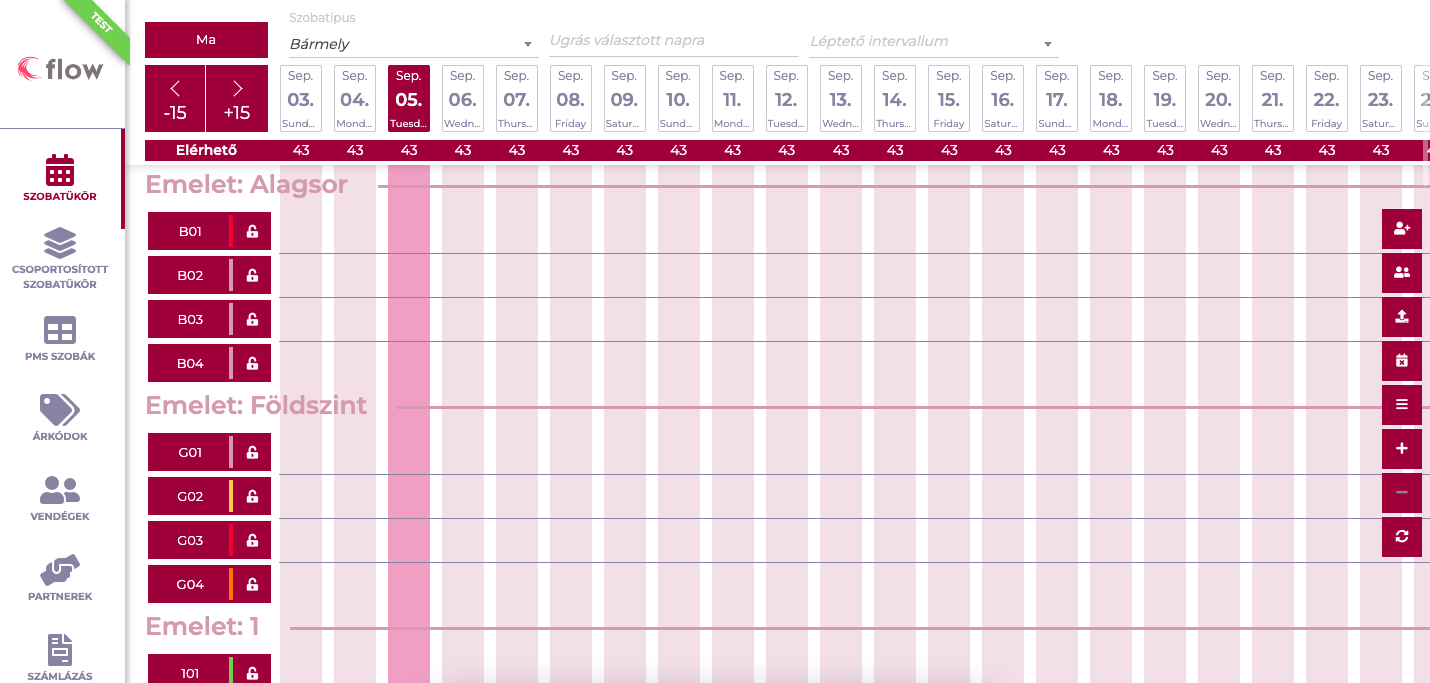Open the hamburger list icon on right
This screenshot has width=1430, height=683.
(x=1401, y=405)
